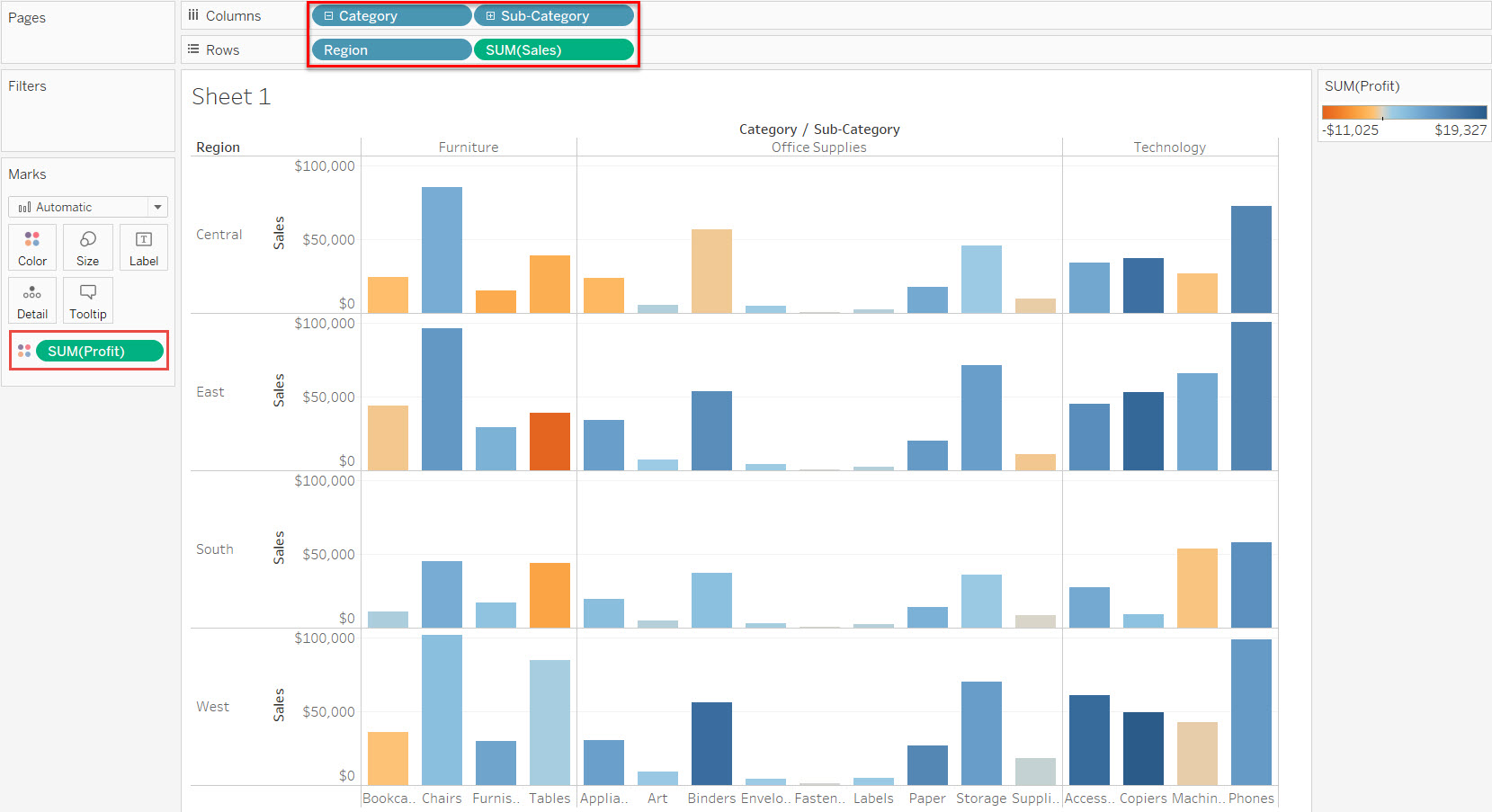Select the SUM(Sales) pill on Rows
This screenshot has height=812, width=1492.
point(553,50)
